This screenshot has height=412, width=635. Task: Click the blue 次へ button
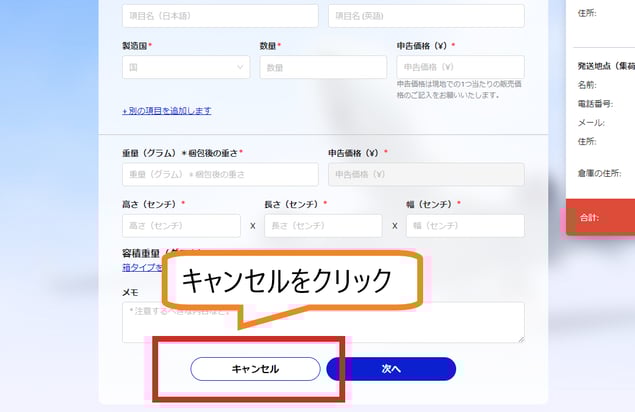(x=391, y=369)
